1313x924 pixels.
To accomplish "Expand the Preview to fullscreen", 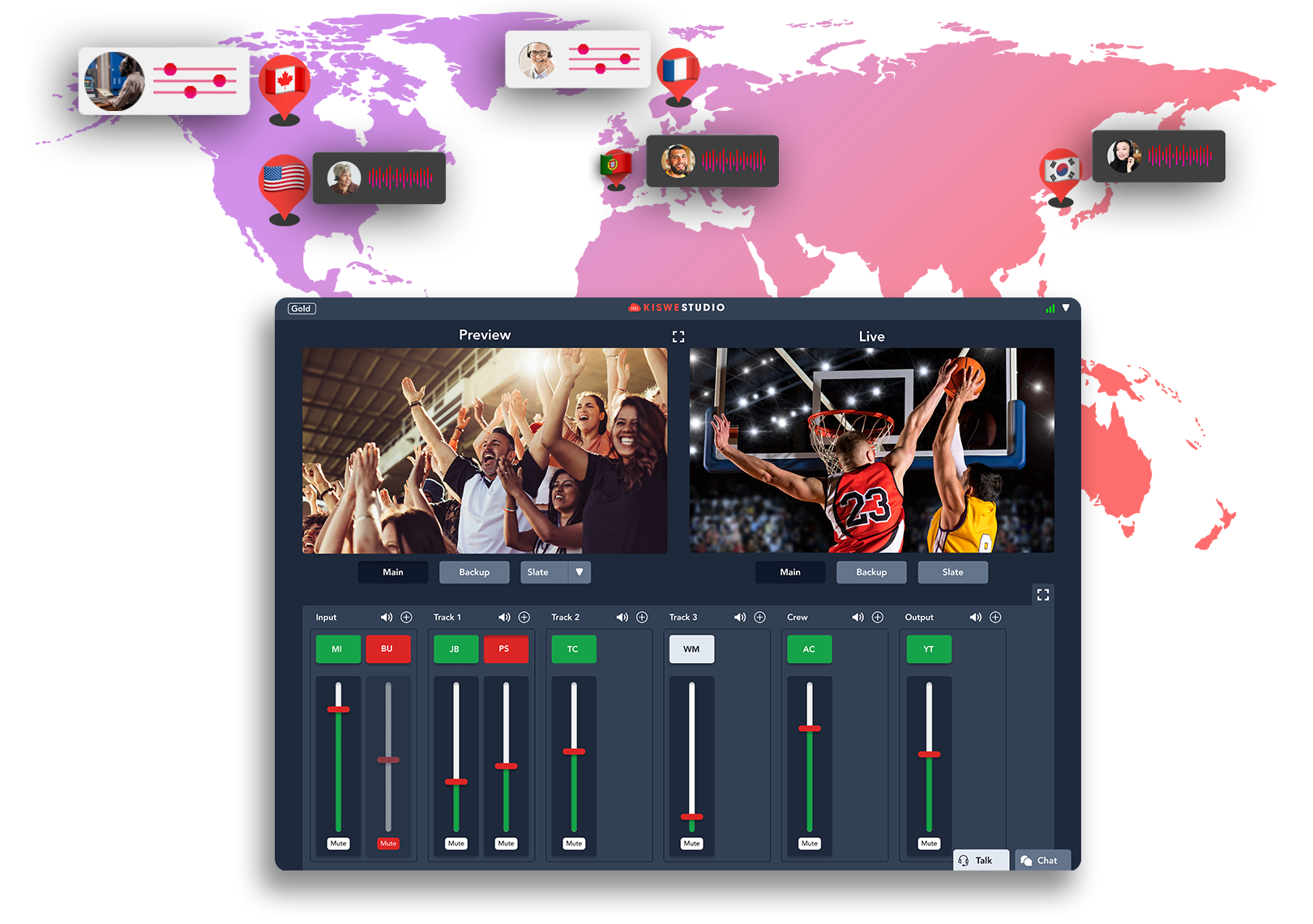I will click(678, 336).
